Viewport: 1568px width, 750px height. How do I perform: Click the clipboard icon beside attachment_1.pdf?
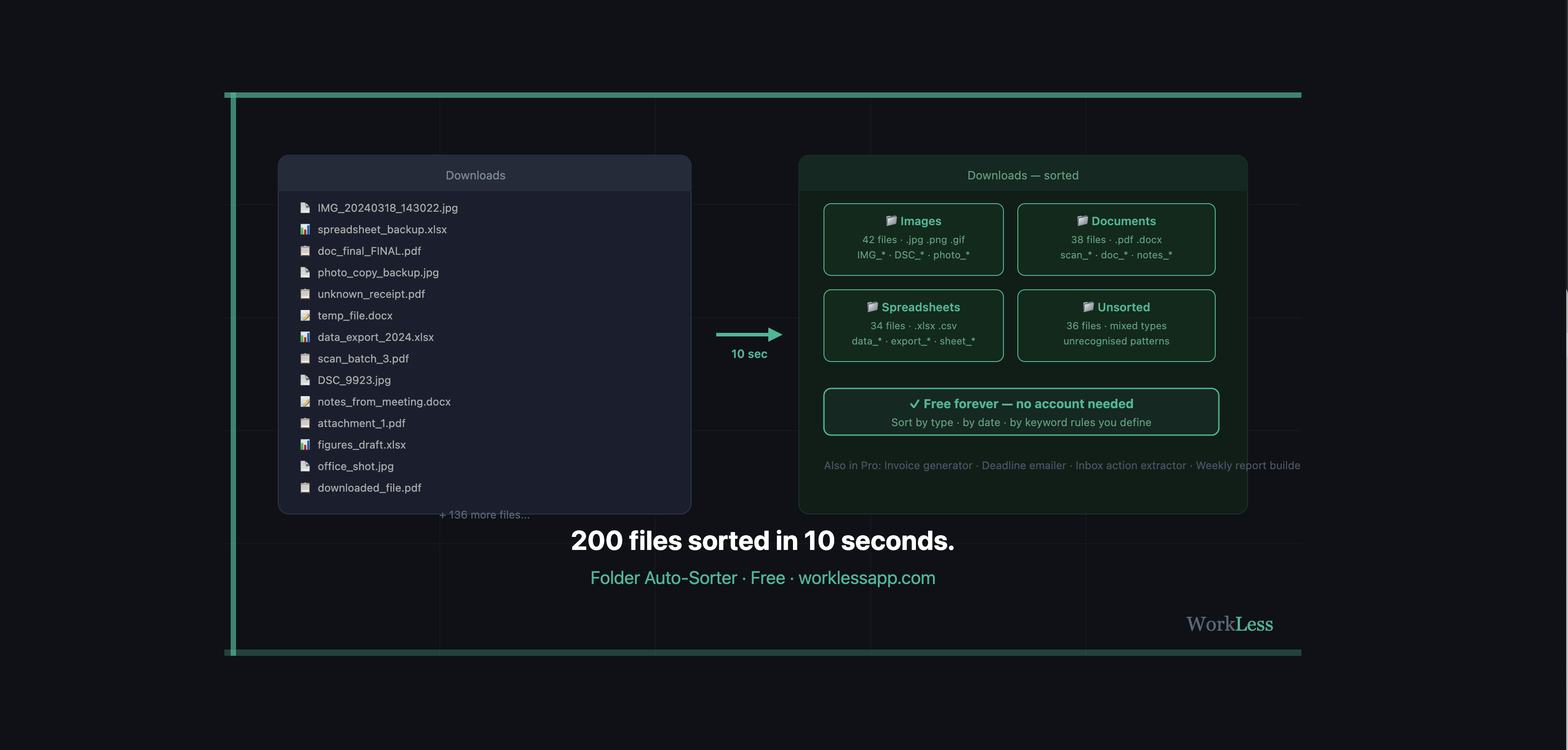pyautogui.click(x=305, y=423)
